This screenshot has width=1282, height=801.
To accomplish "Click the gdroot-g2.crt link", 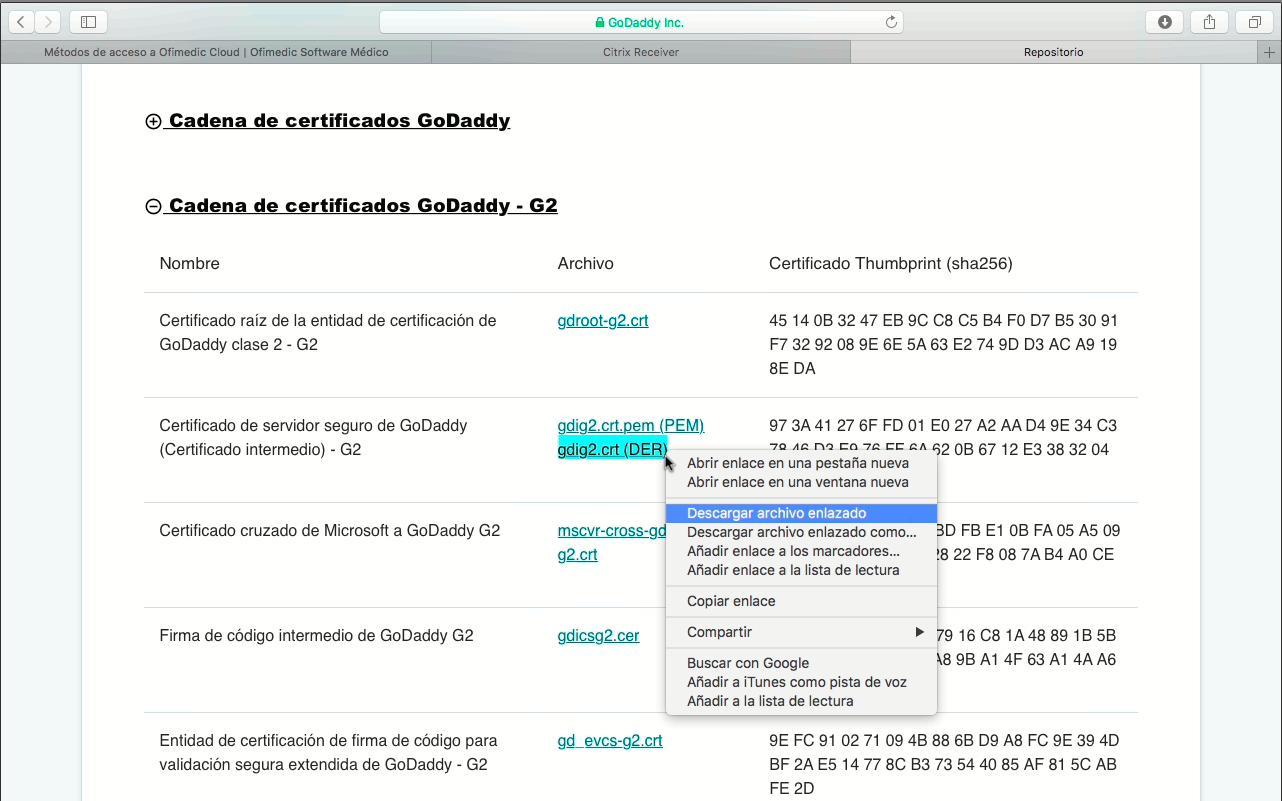I will point(603,321).
